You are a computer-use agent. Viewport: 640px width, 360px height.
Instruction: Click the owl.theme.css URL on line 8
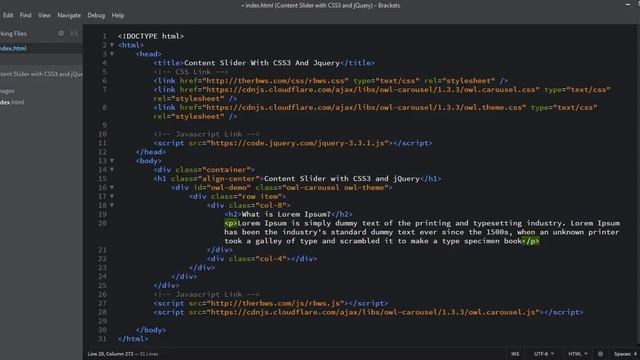click(364, 108)
